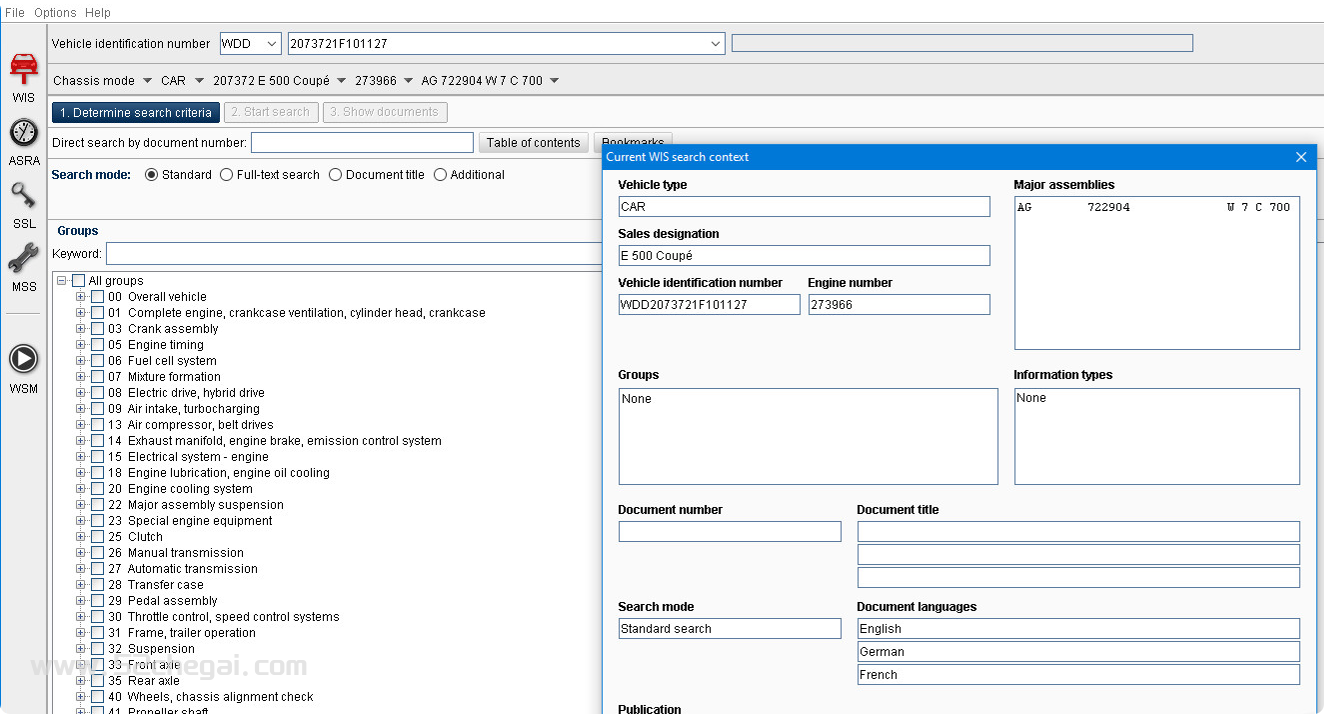Select the 22 Major assembly suspension item

click(196, 505)
